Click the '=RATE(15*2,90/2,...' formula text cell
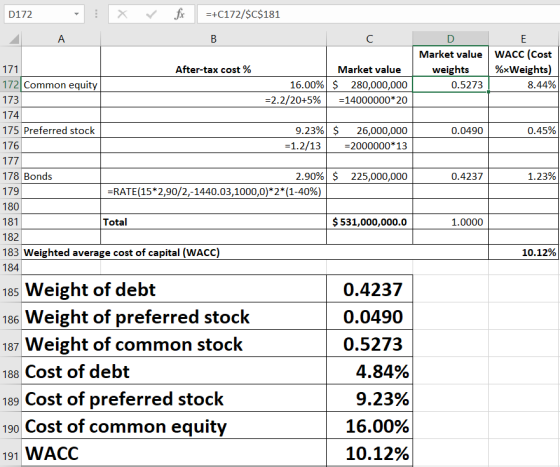Screen dimensions: 560x467 coord(213,191)
